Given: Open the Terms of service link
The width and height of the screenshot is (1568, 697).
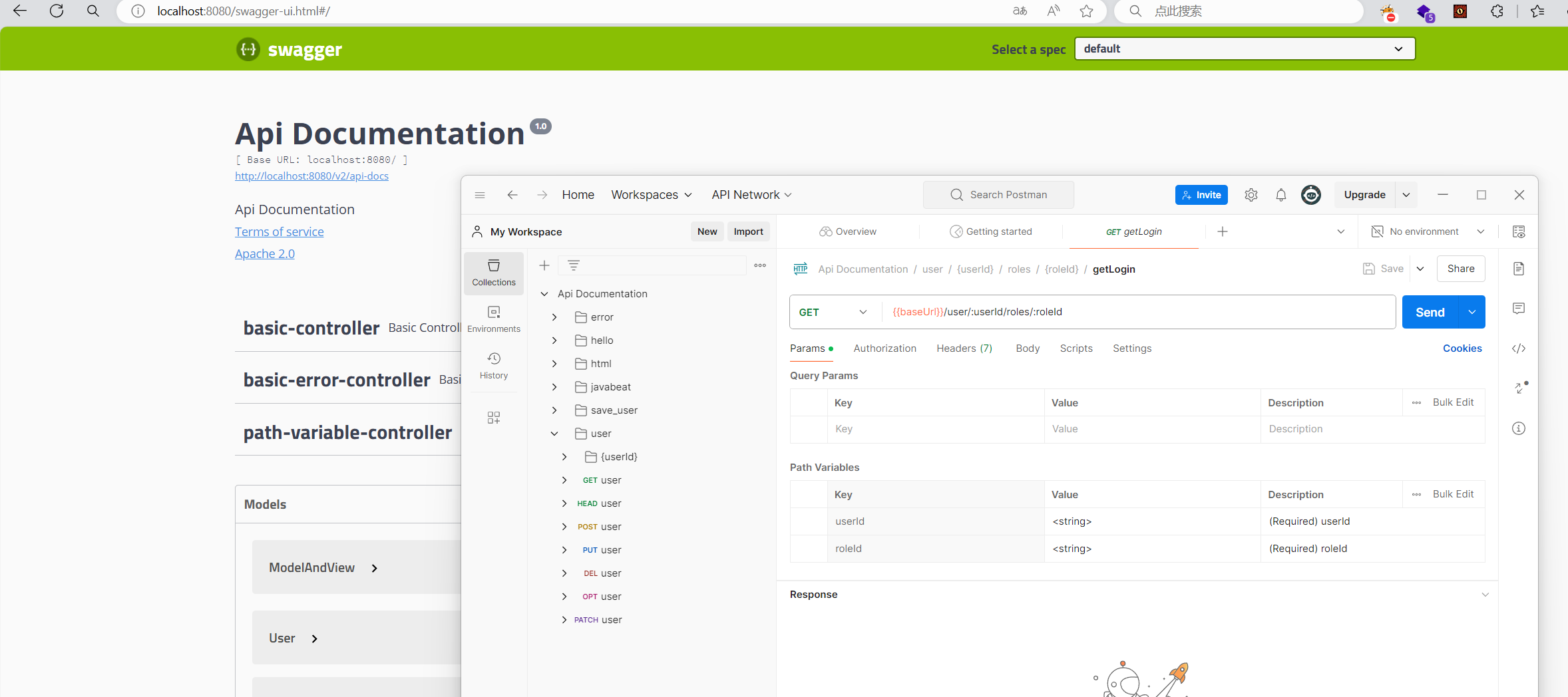Looking at the screenshot, I should (279, 231).
